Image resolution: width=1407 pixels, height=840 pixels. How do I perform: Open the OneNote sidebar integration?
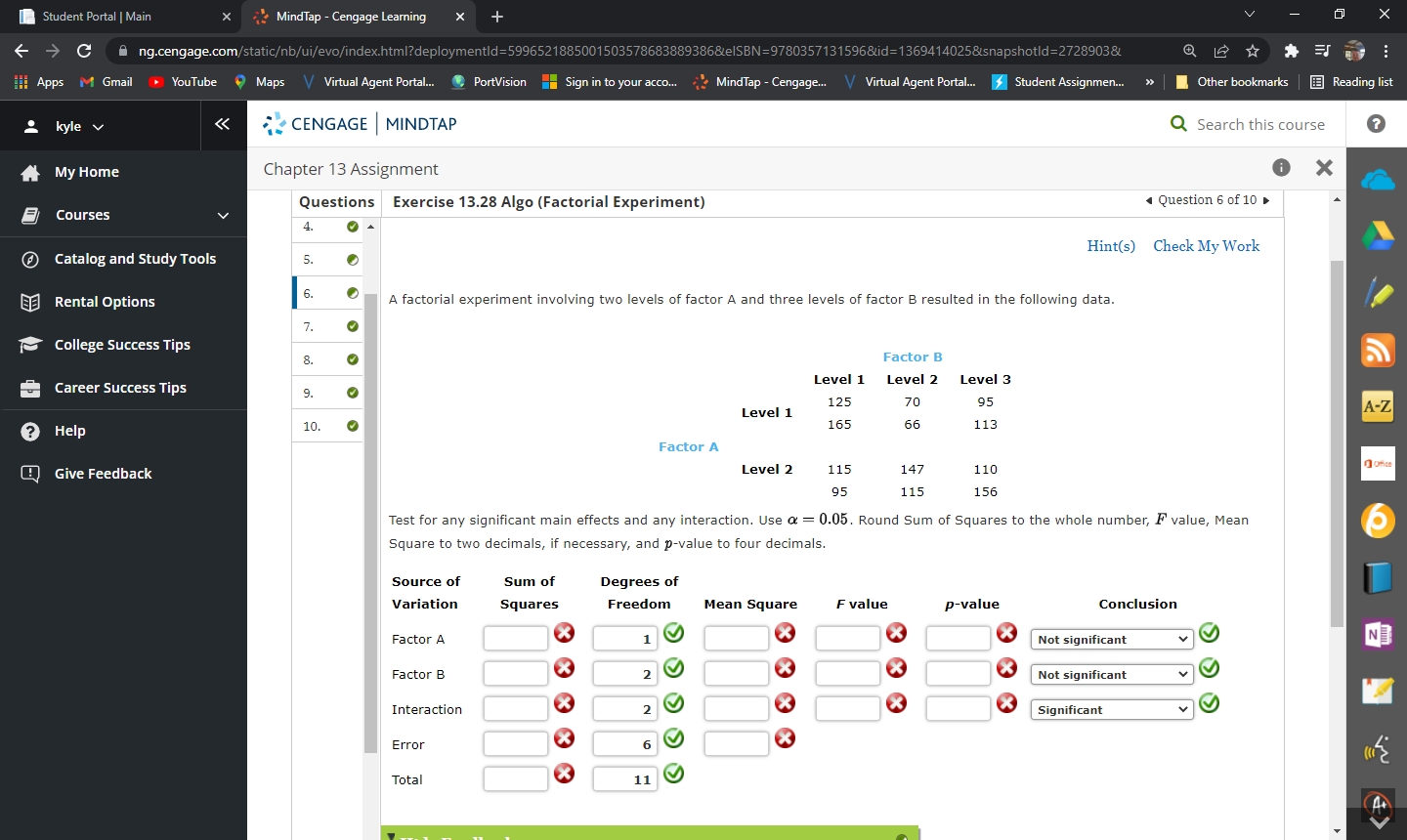coord(1378,635)
